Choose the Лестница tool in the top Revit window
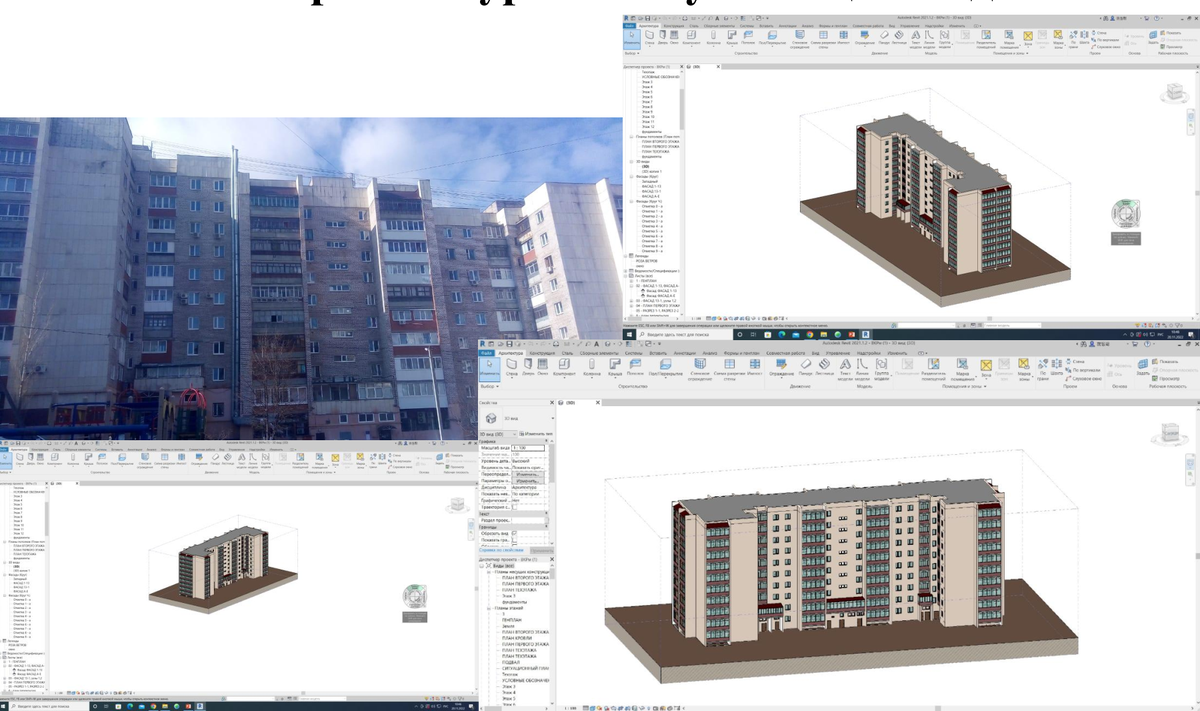1200x711 pixels. (x=899, y=37)
